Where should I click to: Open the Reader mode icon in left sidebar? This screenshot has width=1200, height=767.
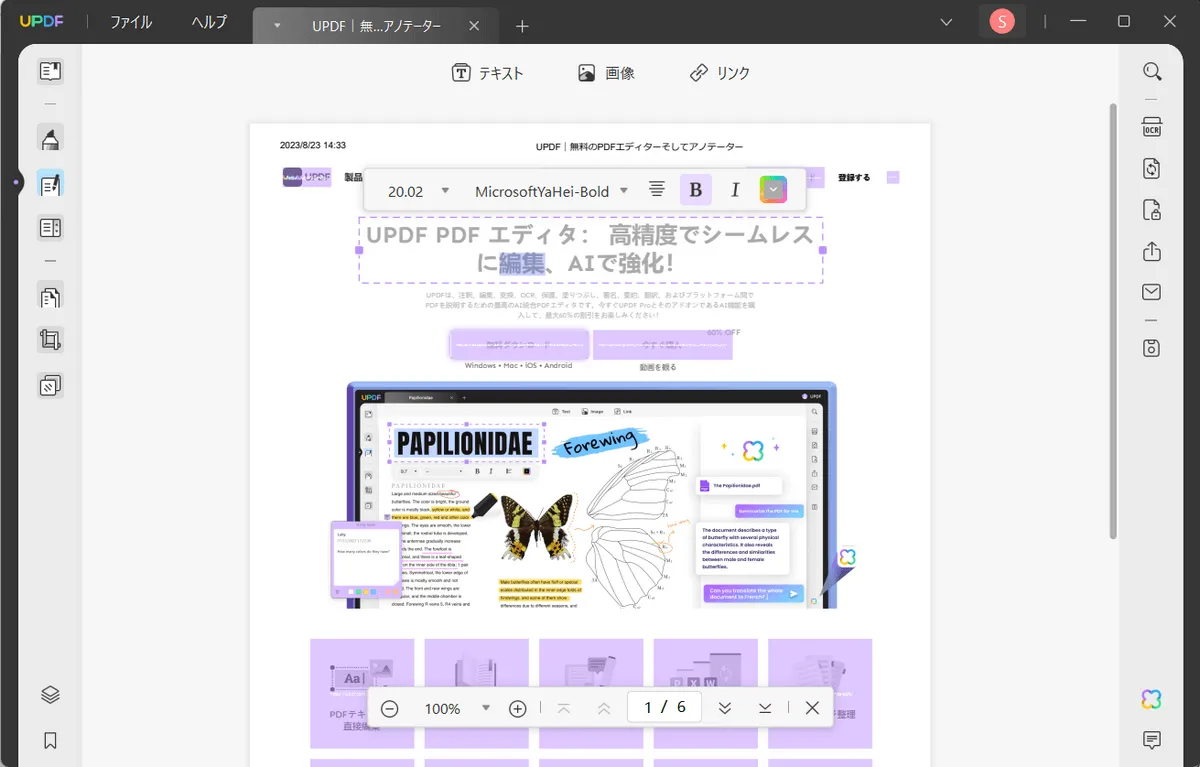[x=50, y=71]
